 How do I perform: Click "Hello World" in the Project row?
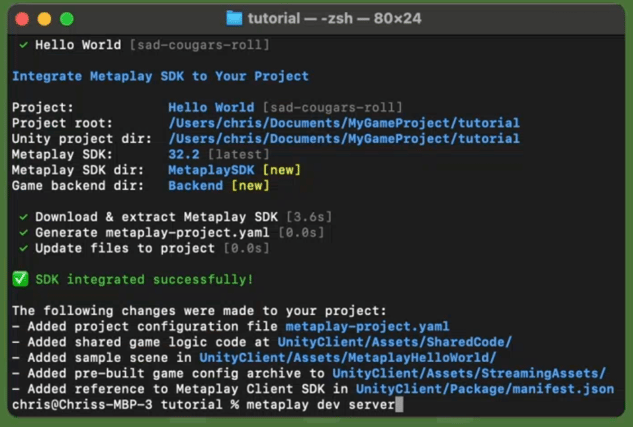point(211,107)
